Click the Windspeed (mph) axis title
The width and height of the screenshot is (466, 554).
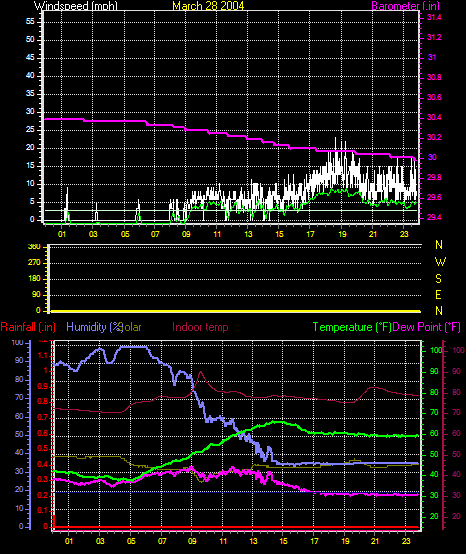pos(76,6)
